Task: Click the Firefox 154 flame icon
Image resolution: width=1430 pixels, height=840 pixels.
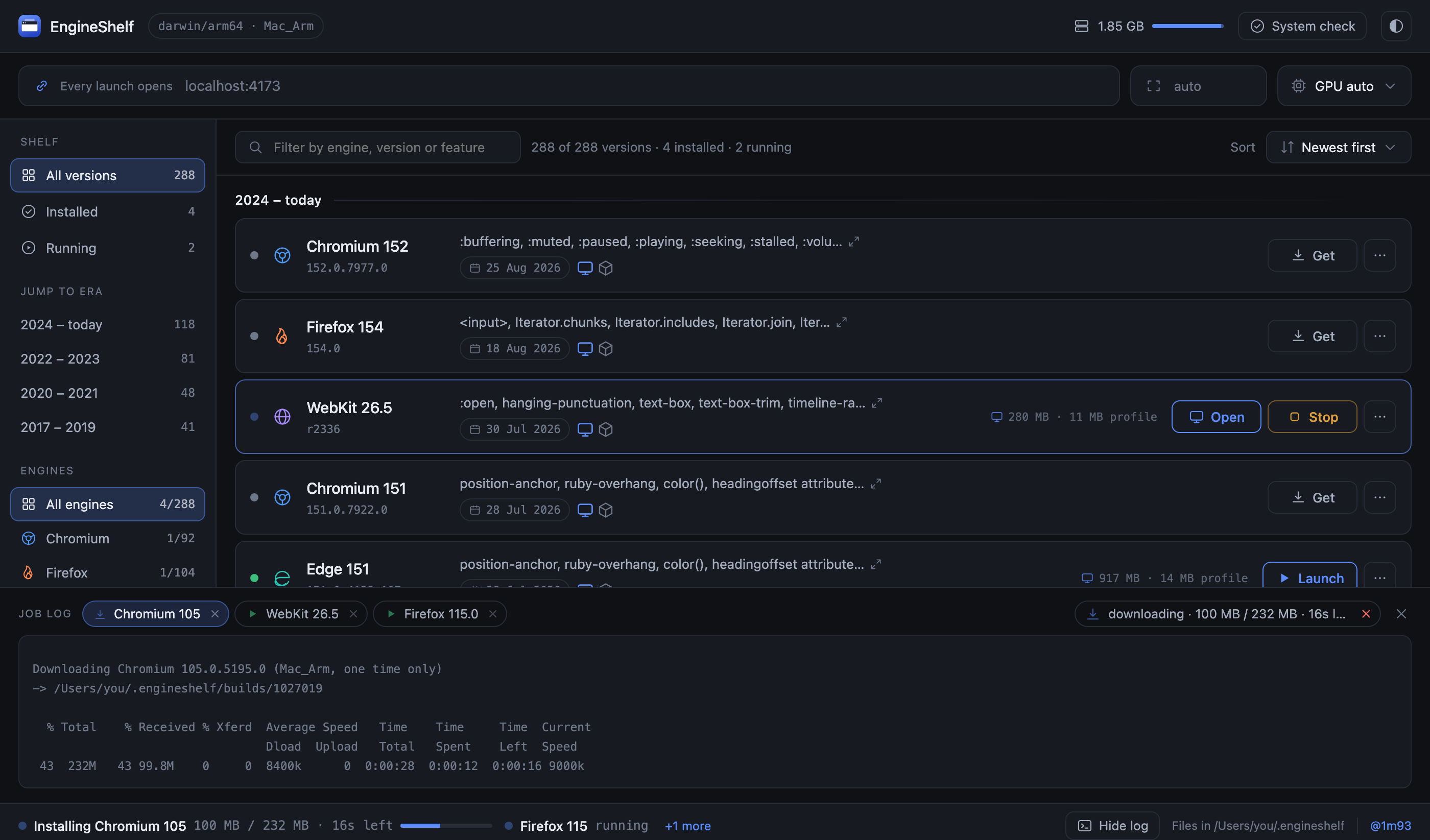Action: (x=282, y=336)
